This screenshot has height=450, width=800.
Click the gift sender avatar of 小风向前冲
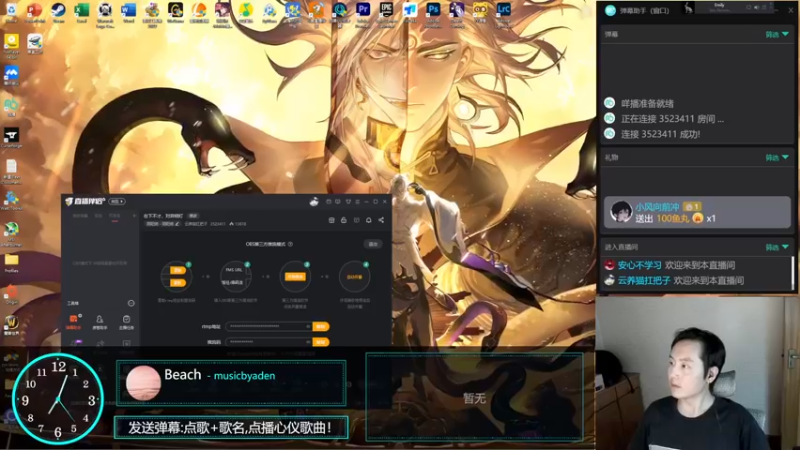(x=621, y=211)
